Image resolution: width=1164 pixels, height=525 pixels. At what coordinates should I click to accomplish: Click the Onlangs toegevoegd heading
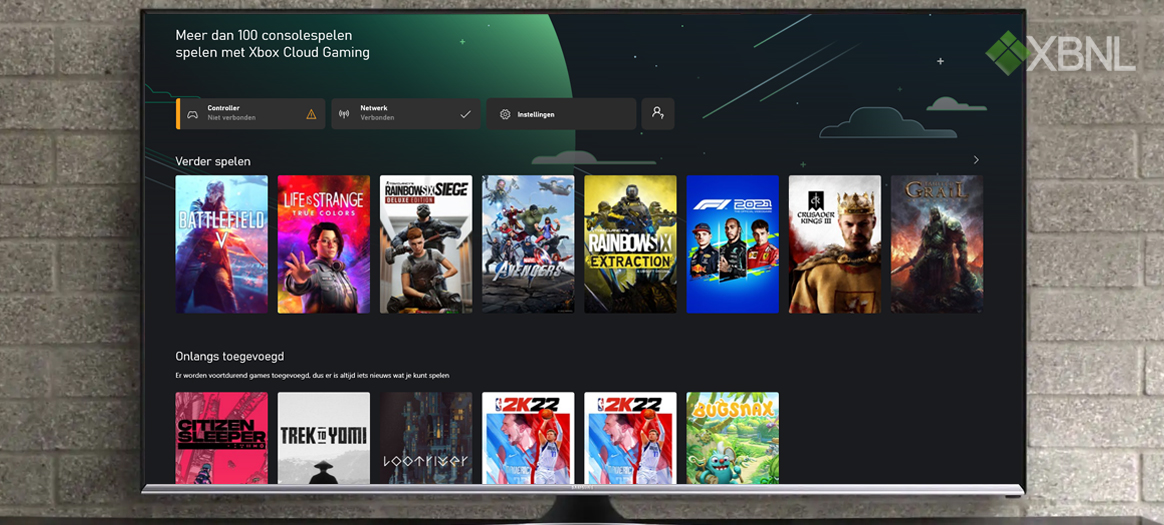coord(229,356)
